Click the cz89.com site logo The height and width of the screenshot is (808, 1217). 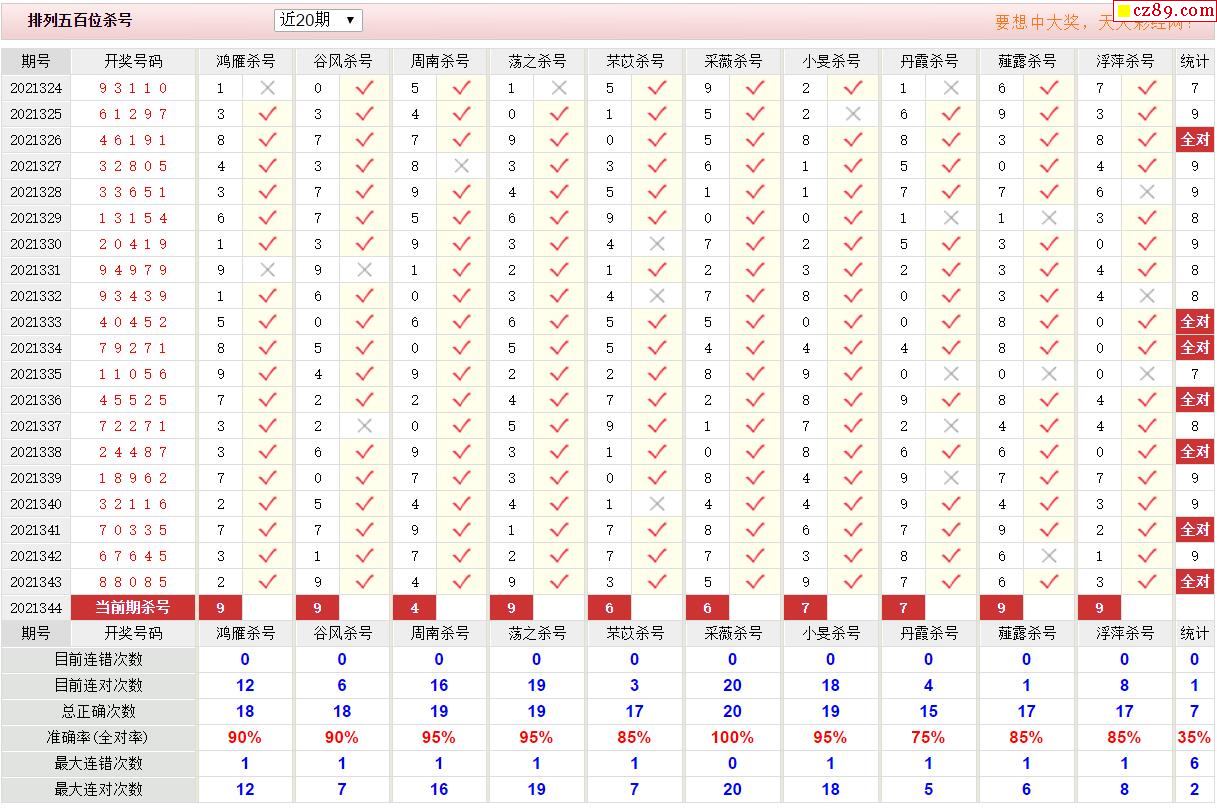click(1164, 11)
